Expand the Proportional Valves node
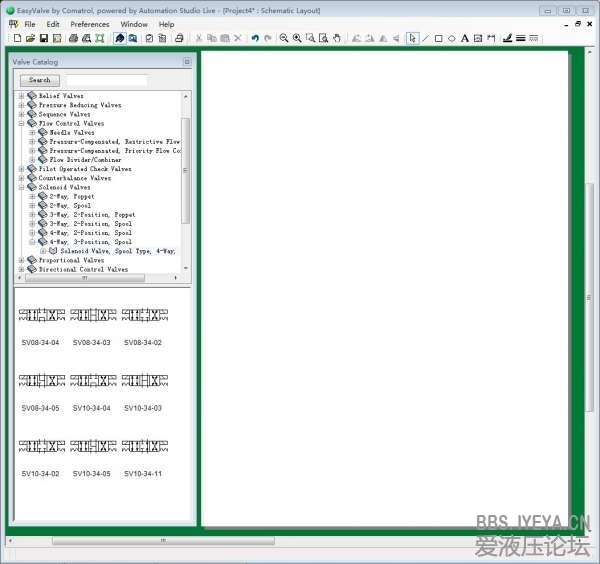 (21, 260)
